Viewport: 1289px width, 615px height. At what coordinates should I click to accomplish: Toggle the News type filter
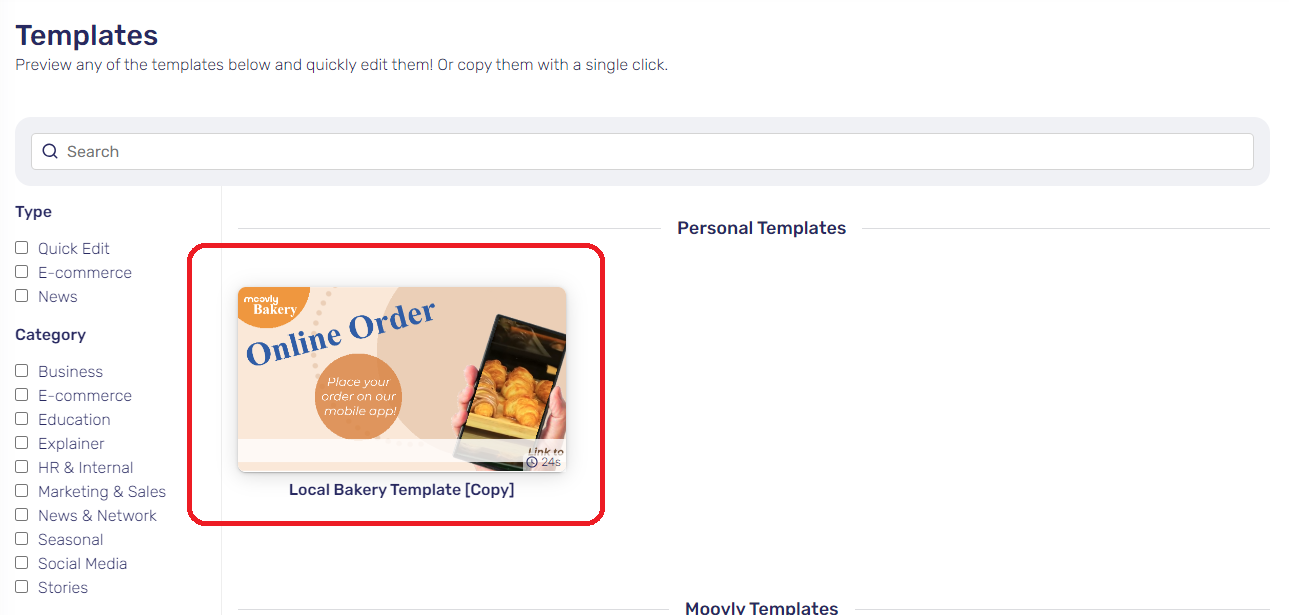[x=22, y=296]
